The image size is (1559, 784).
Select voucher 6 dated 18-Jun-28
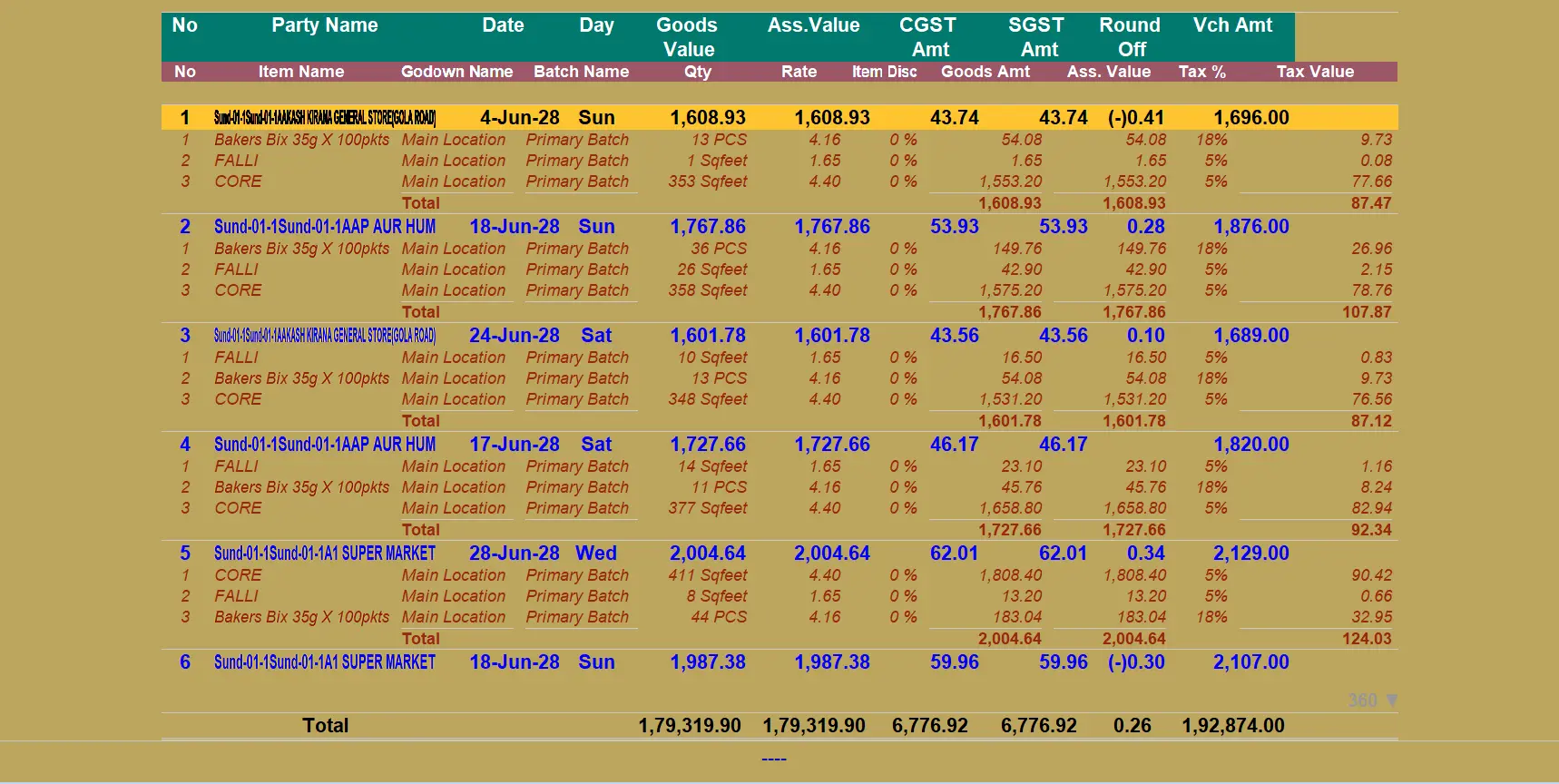point(779,662)
